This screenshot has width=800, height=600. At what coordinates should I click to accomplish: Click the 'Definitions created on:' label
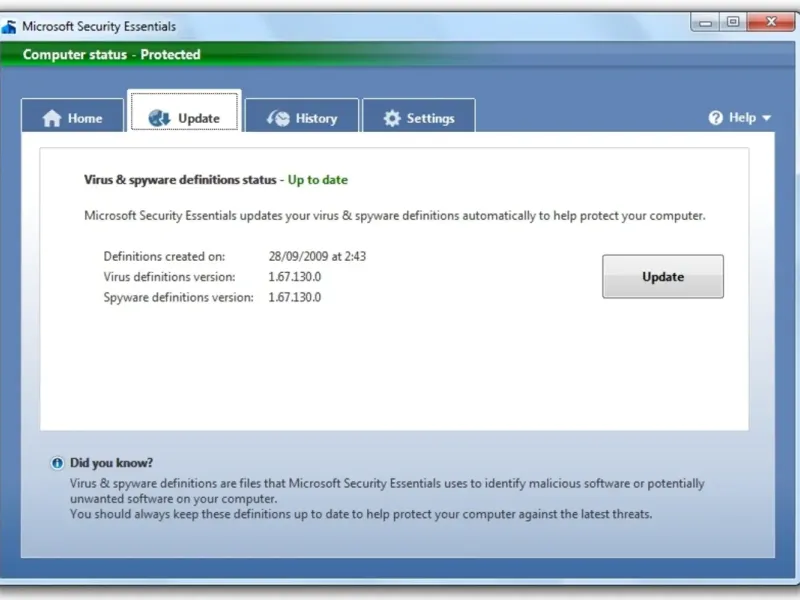pyautogui.click(x=164, y=256)
